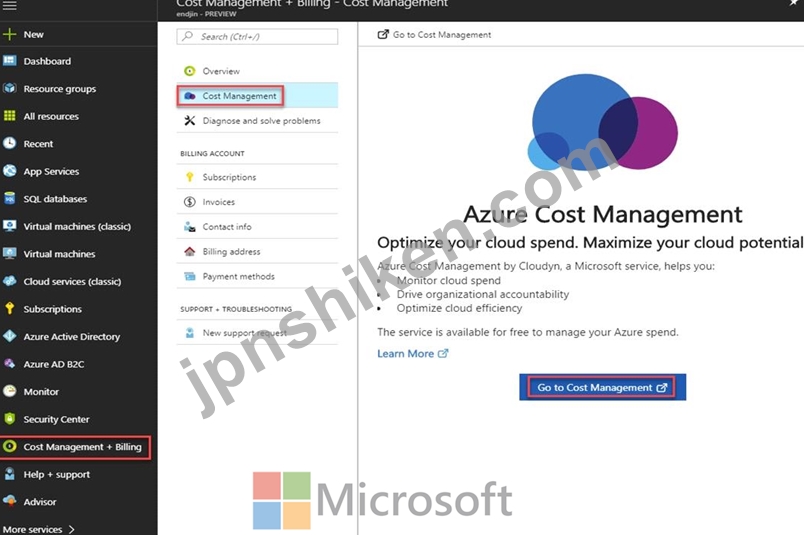Click the All resources grid icon

[9, 116]
